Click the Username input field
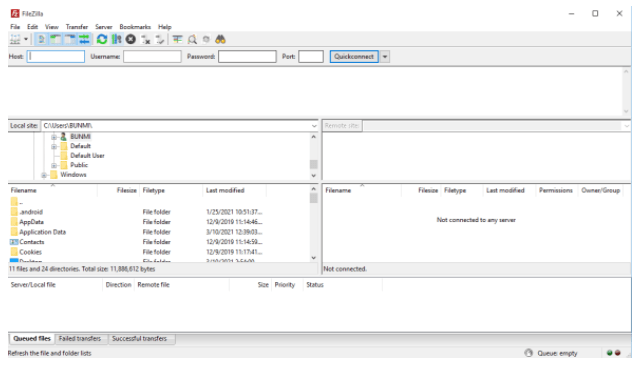Viewport: 634px width, 369px height. coord(152,57)
